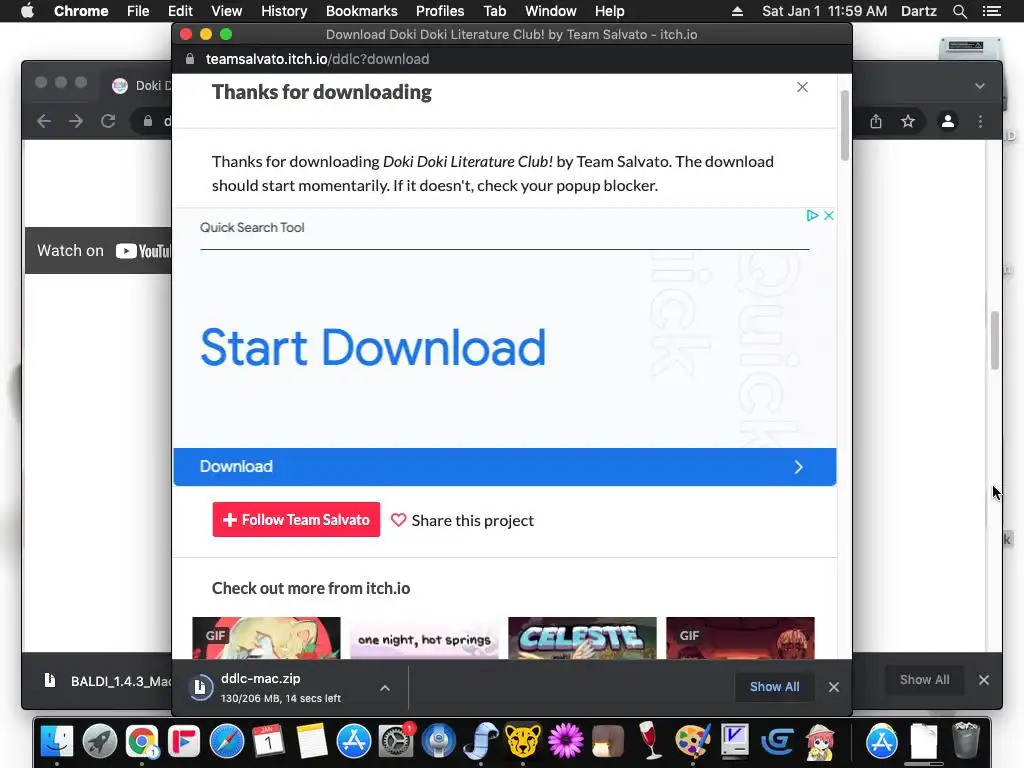Click Show All in front window download bar
This screenshot has width=1024, height=768.
coord(775,687)
